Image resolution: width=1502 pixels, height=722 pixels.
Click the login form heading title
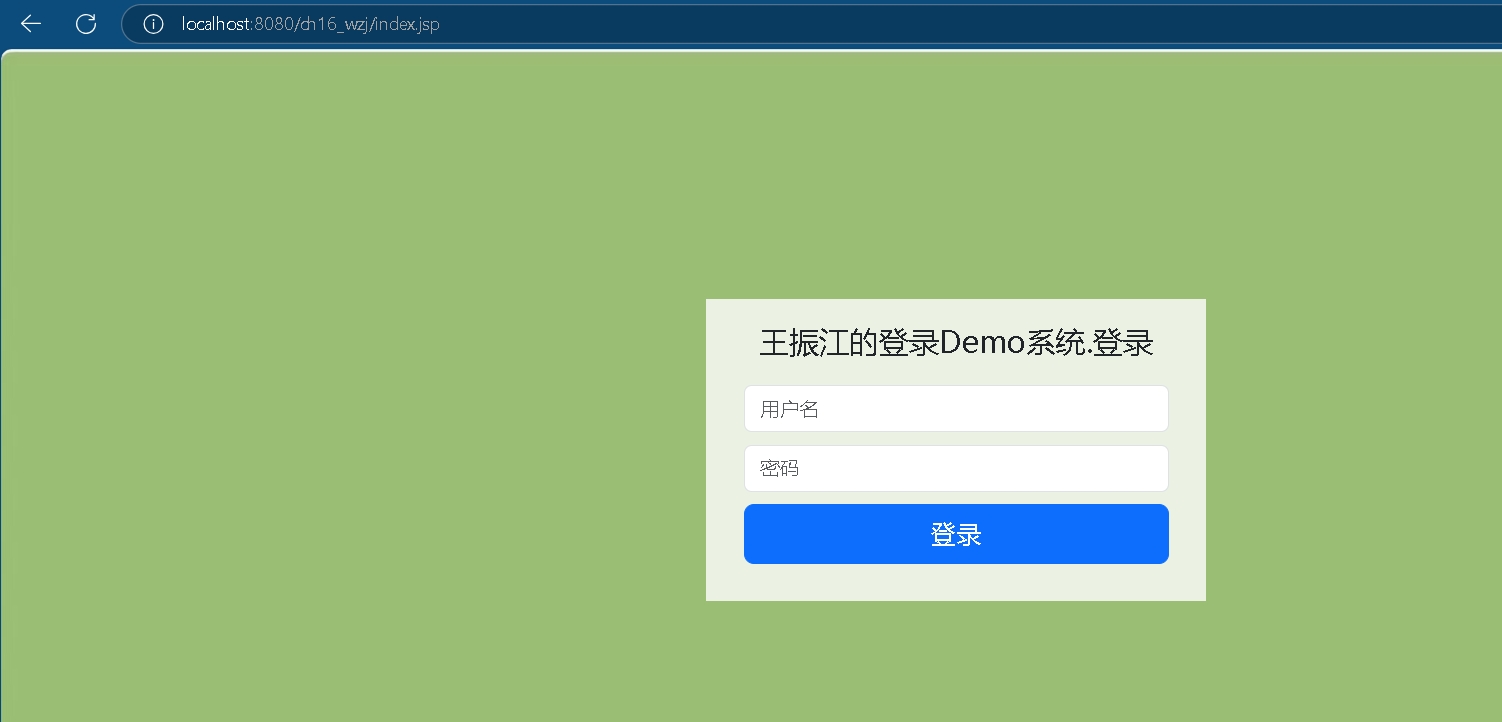tap(956, 343)
